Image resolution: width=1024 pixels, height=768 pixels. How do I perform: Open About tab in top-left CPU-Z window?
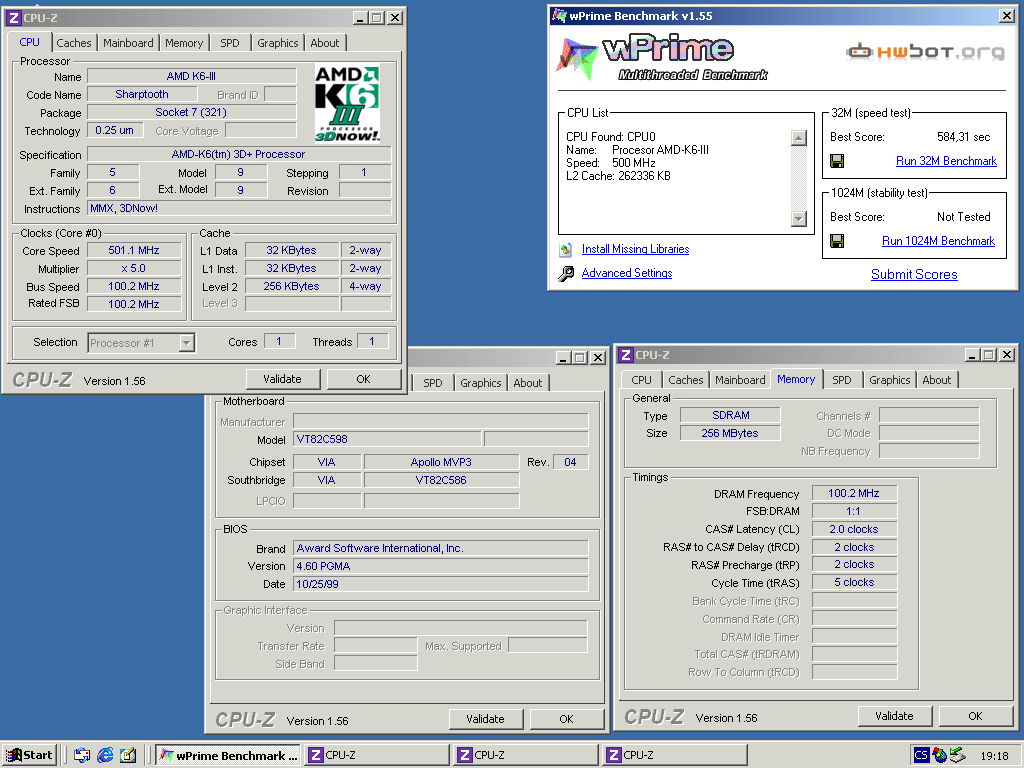(325, 43)
